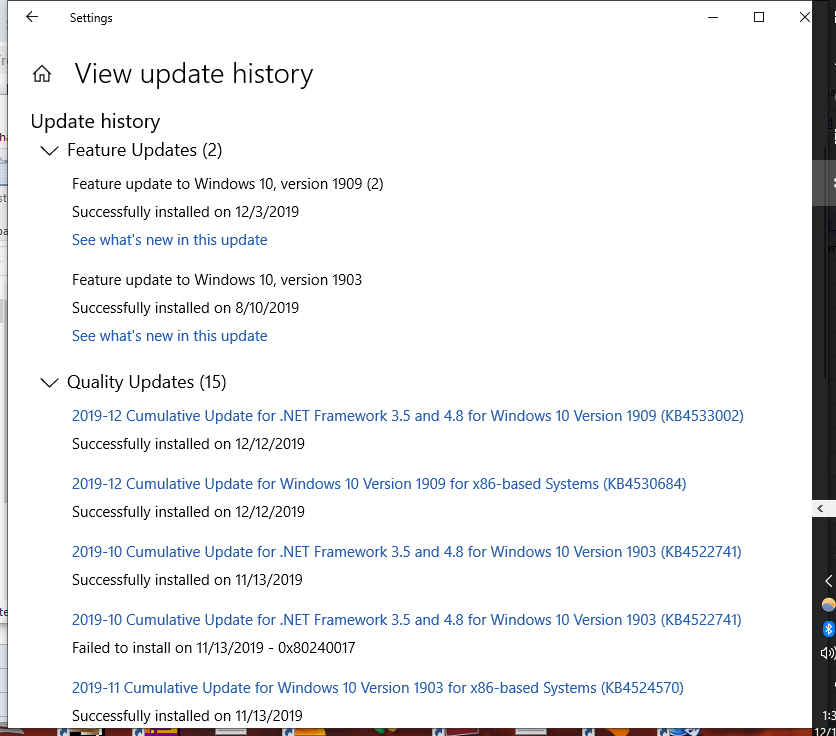Image resolution: width=836 pixels, height=736 pixels.
Task: Open failed KB4522741 update link
Action: point(407,620)
